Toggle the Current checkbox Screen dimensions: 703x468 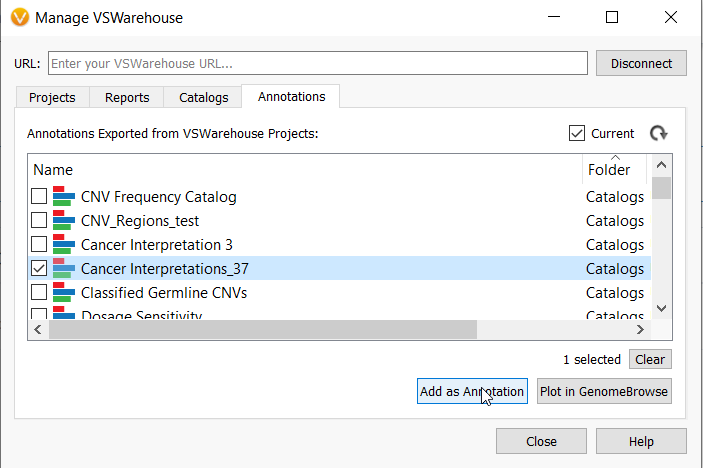577,133
